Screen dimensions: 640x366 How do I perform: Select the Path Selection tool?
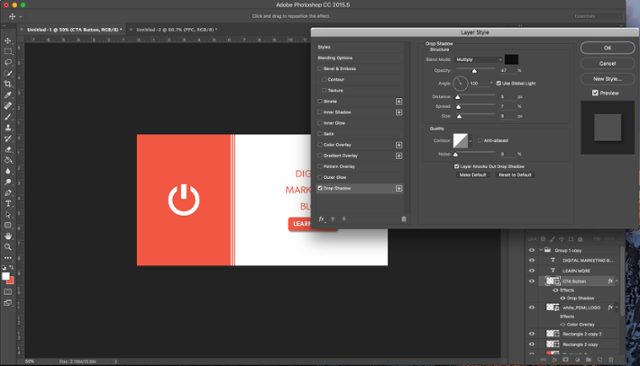click(8, 215)
